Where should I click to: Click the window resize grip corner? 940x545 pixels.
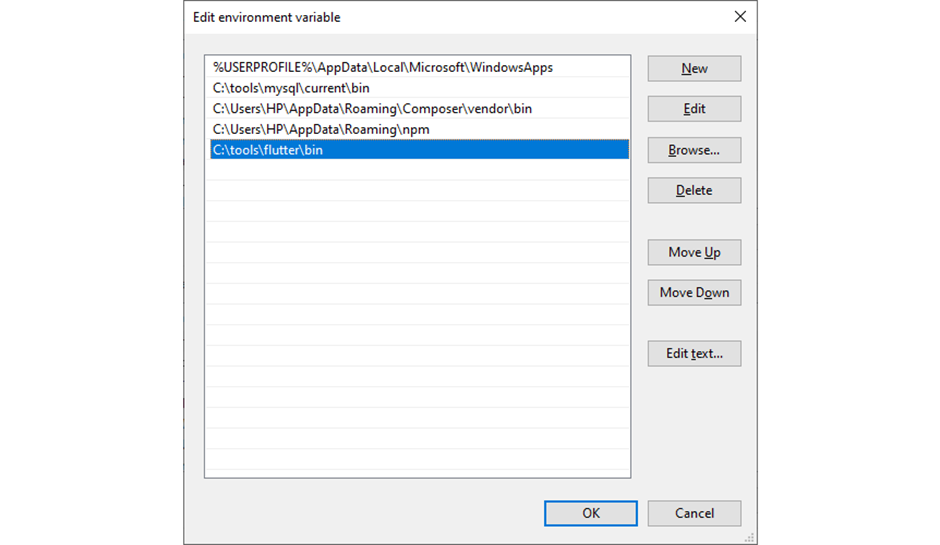click(749, 538)
